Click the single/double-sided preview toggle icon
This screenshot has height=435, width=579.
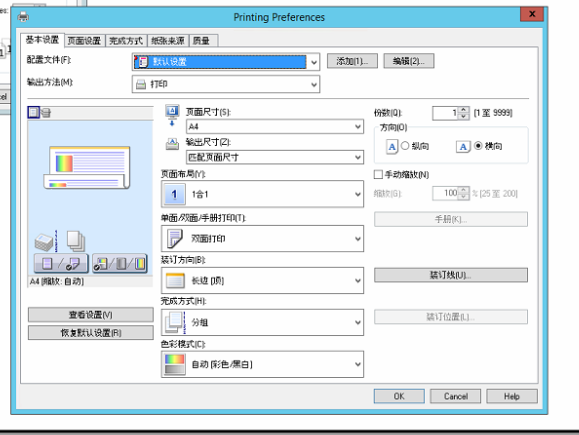pos(61,263)
